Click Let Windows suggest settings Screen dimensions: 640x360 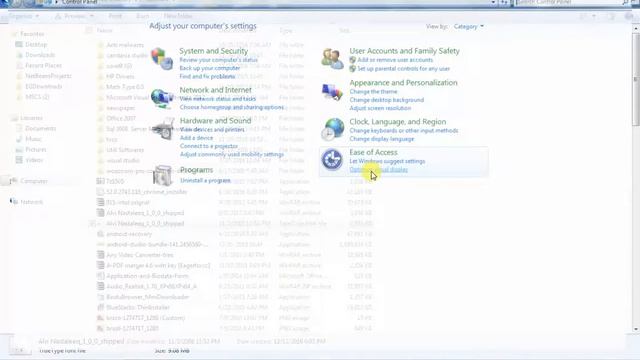pos(387,161)
